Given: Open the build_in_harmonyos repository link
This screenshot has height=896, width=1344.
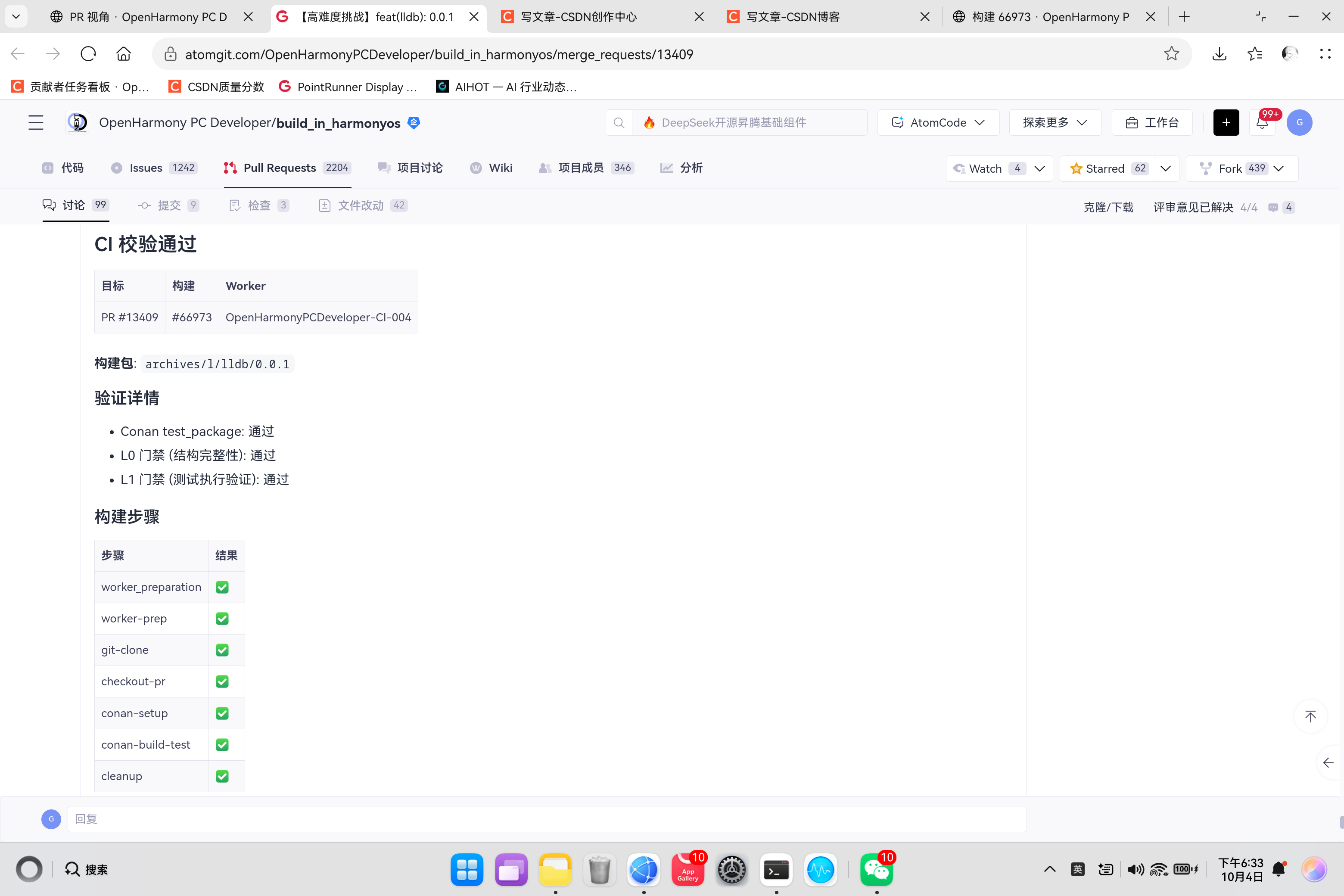Looking at the screenshot, I should pos(338,123).
